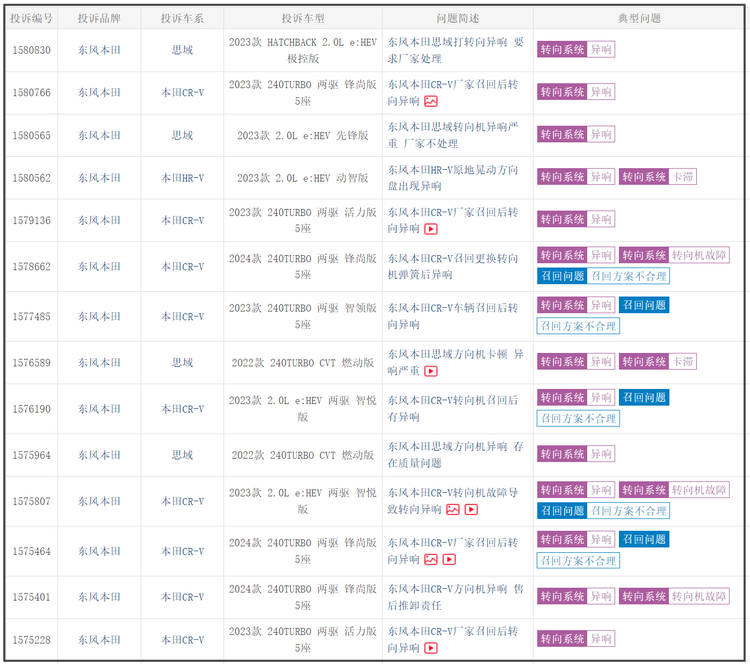
Task: Open the video icon in complaint 1576589 row
Action: coord(431,371)
